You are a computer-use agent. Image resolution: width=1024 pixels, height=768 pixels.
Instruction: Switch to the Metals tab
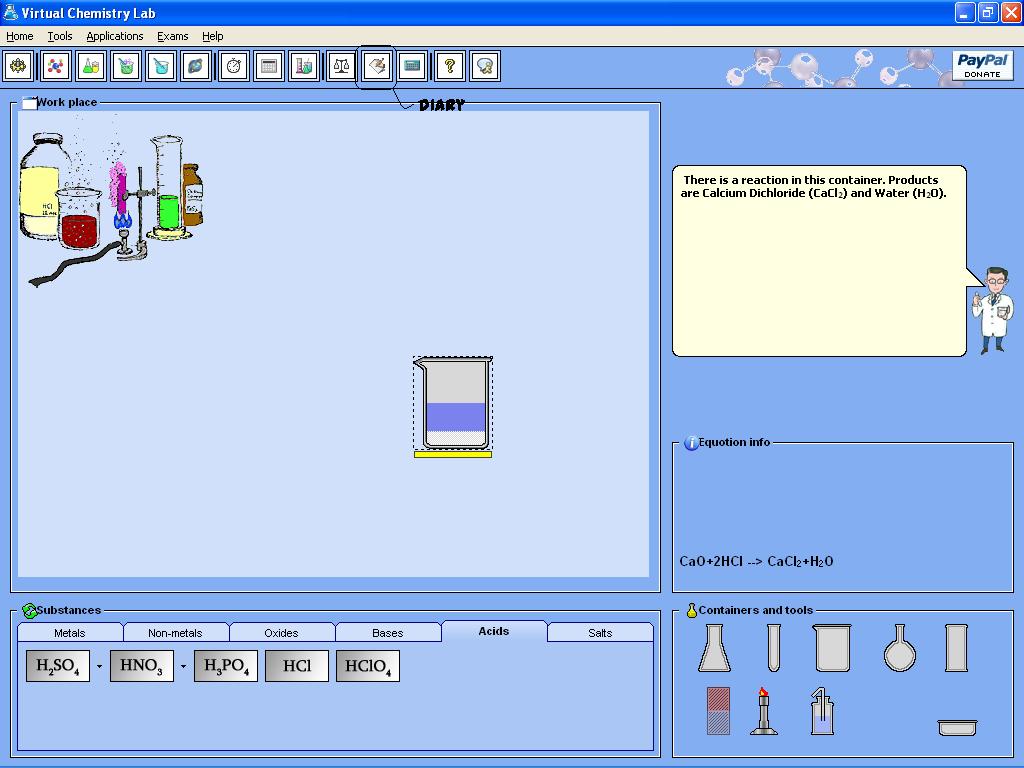(x=70, y=632)
